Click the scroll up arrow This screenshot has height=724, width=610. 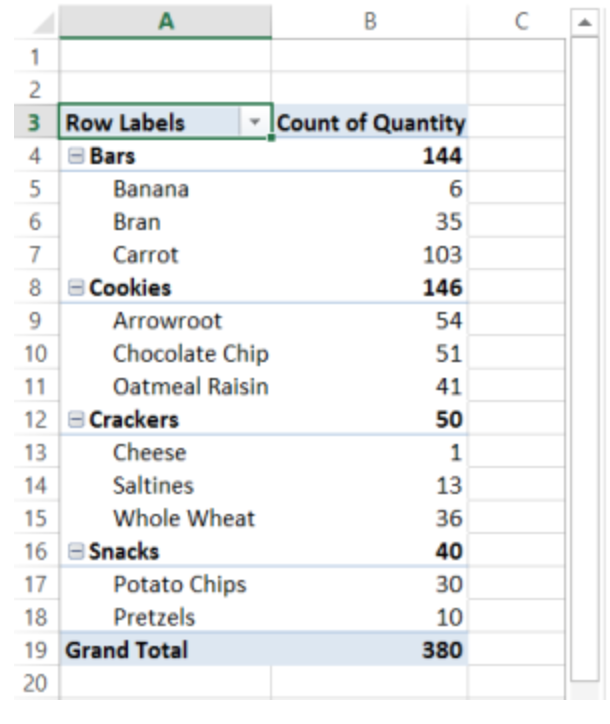pyautogui.click(x=584, y=21)
